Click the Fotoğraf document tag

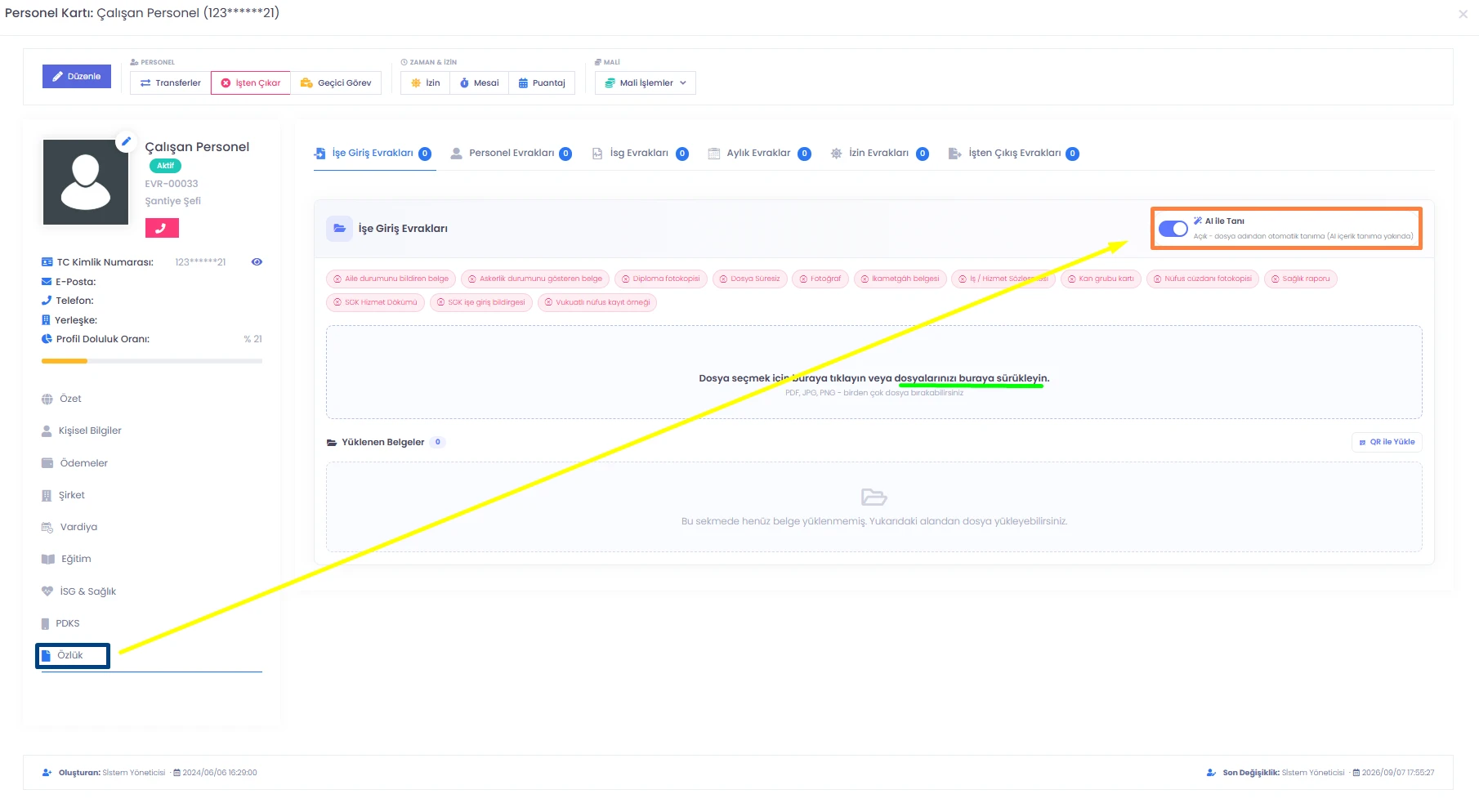(x=820, y=279)
